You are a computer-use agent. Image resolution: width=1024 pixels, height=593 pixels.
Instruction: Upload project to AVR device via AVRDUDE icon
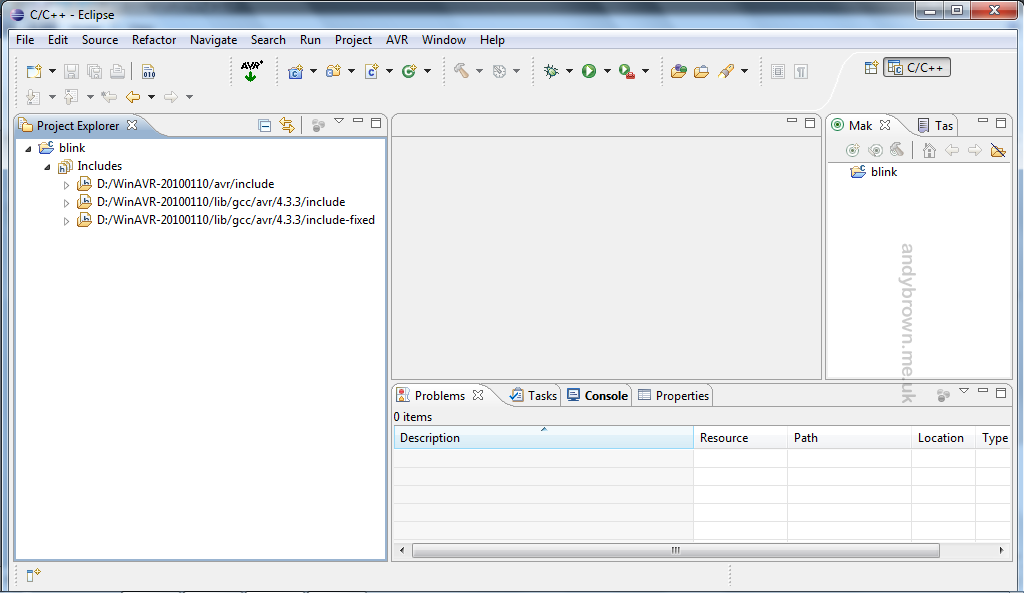(x=248, y=71)
